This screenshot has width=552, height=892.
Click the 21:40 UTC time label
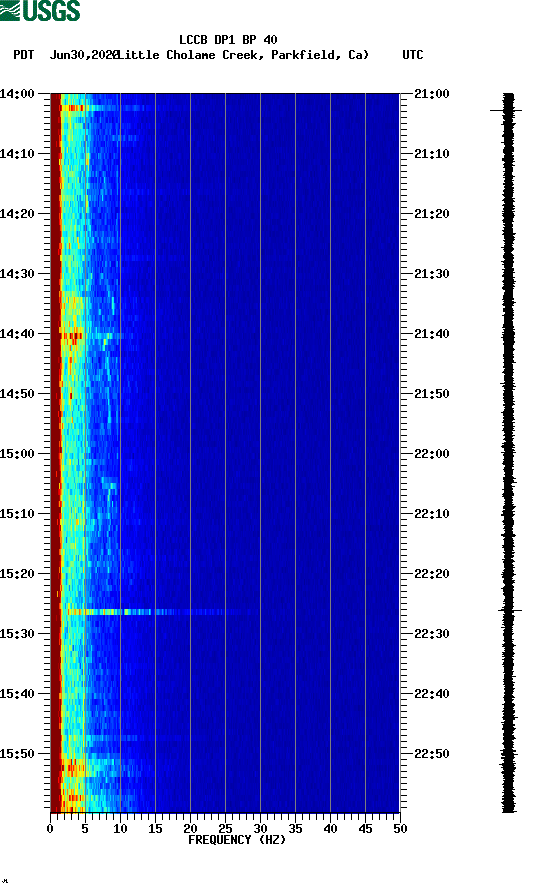pyautogui.click(x=432, y=334)
